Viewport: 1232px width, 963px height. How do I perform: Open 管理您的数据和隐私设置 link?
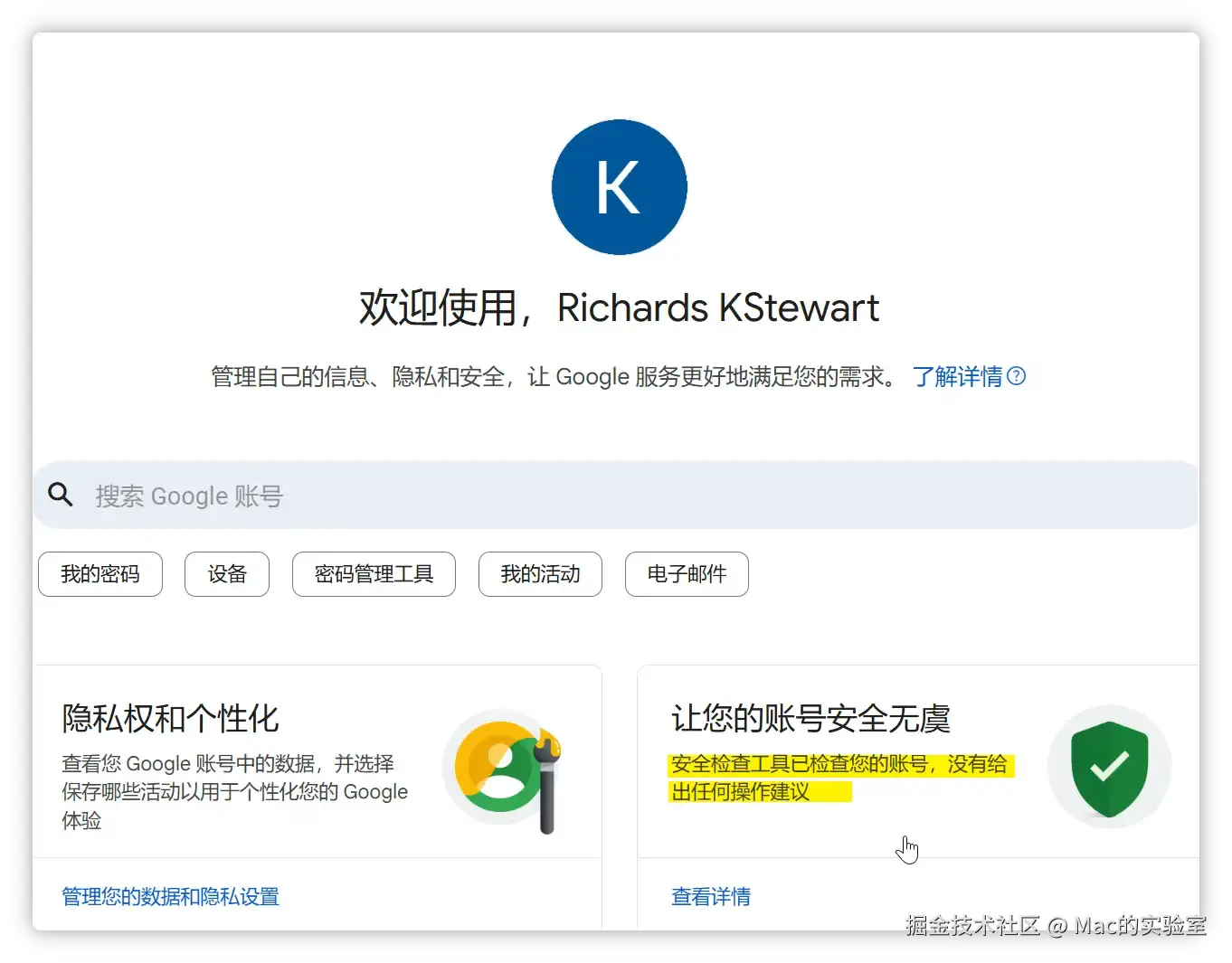(170, 896)
